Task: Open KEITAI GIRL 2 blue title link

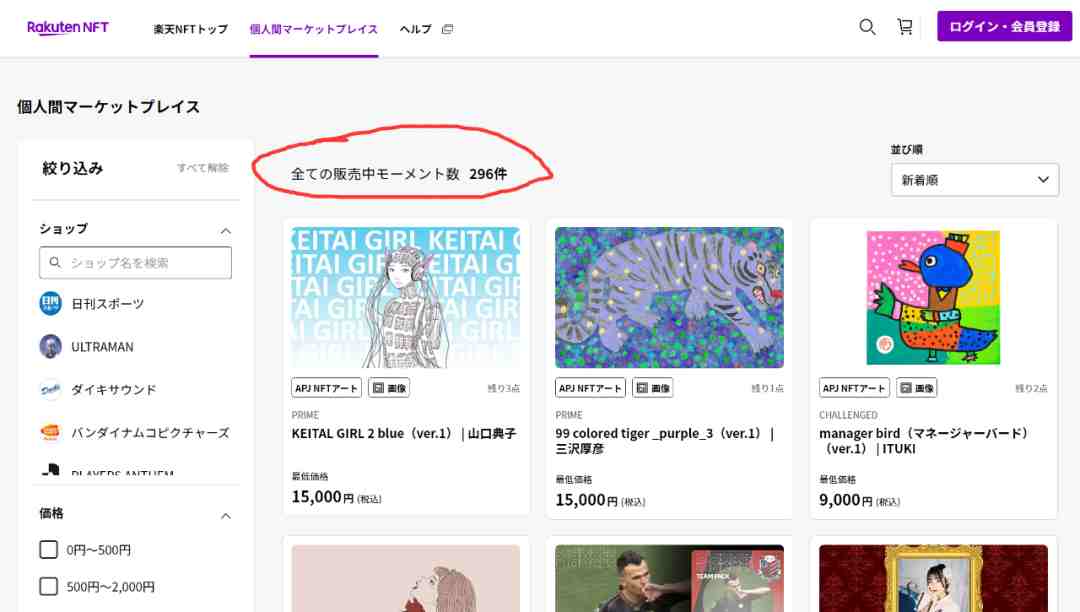Action: coord(404,433)
